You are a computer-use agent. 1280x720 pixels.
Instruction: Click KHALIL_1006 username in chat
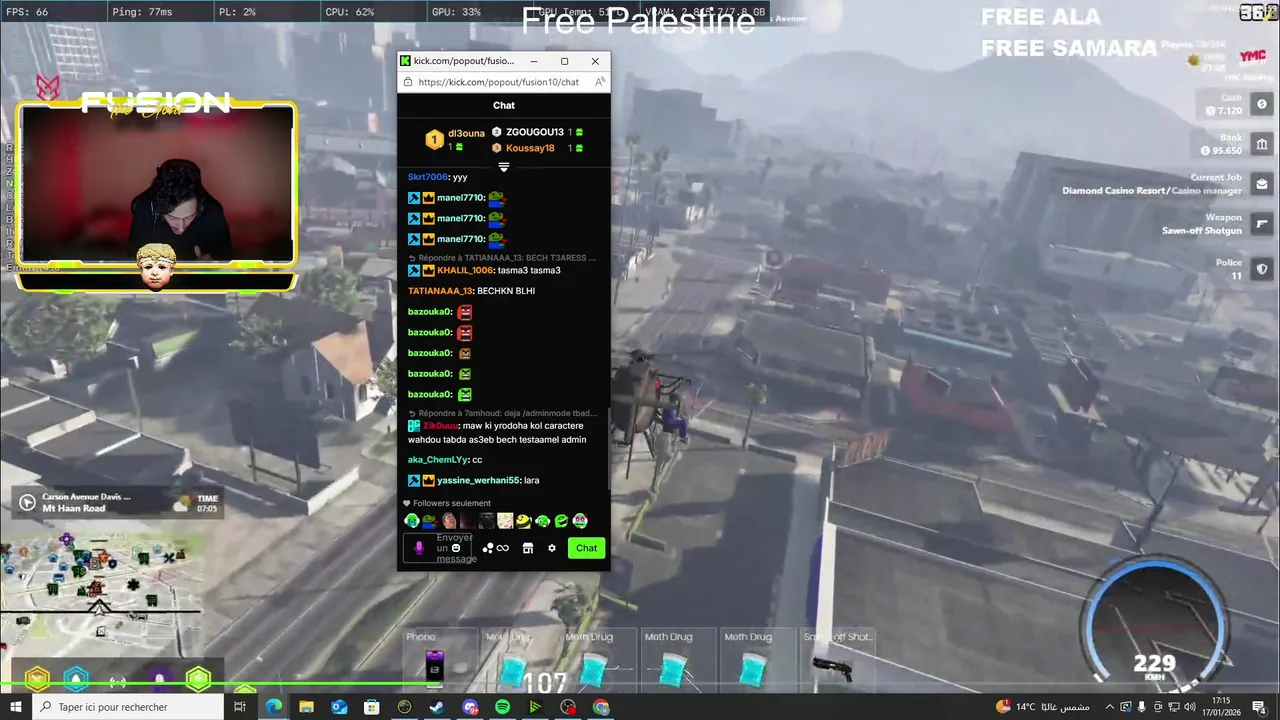coord(465,270)
